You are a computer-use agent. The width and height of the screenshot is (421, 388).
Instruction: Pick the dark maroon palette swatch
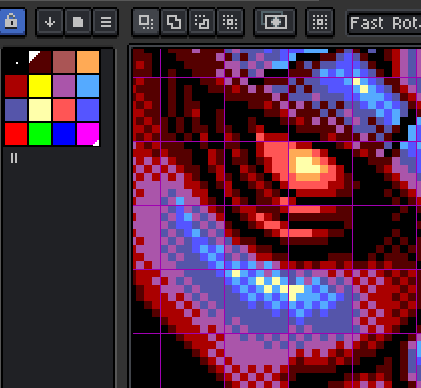coord(40,62)
